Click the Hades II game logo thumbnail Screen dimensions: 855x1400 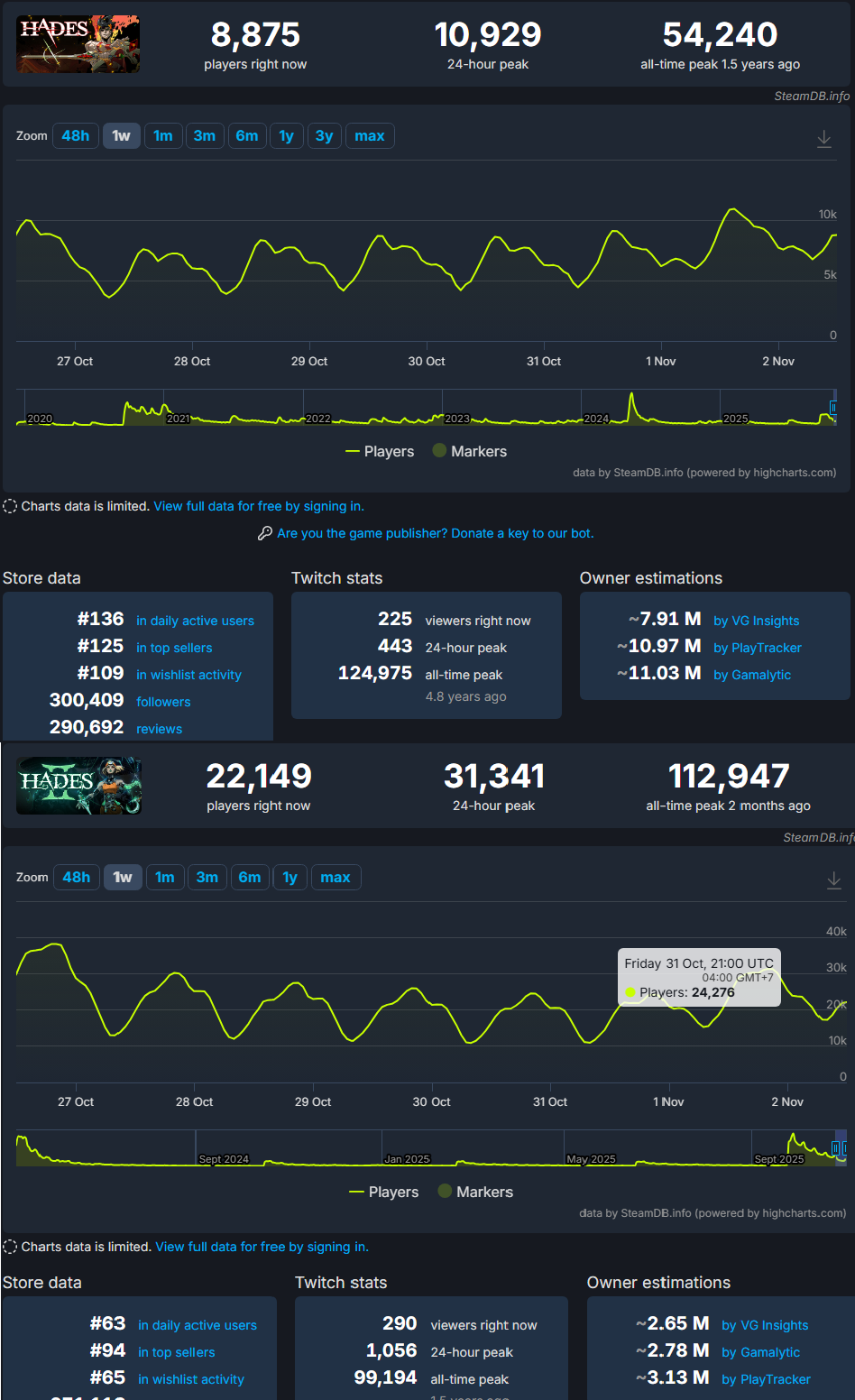(x=79, y=786)
